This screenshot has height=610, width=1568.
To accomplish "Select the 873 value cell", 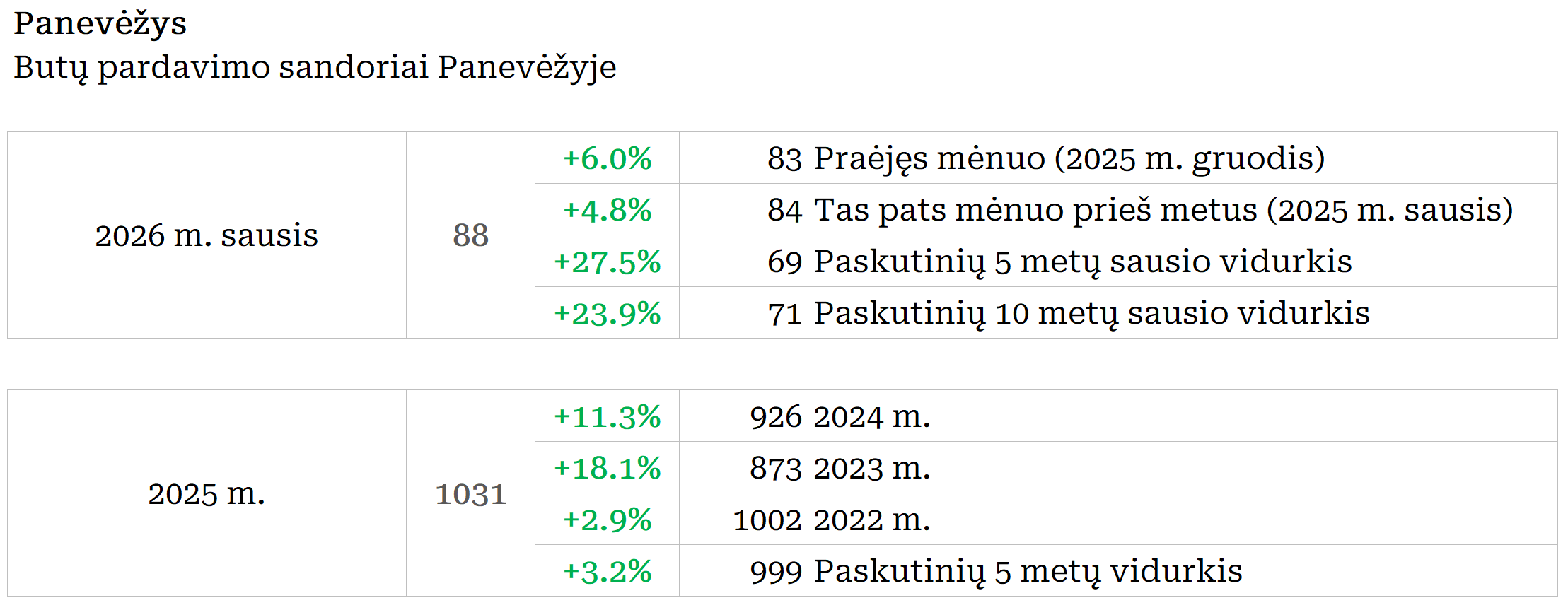I will point(775,468).
